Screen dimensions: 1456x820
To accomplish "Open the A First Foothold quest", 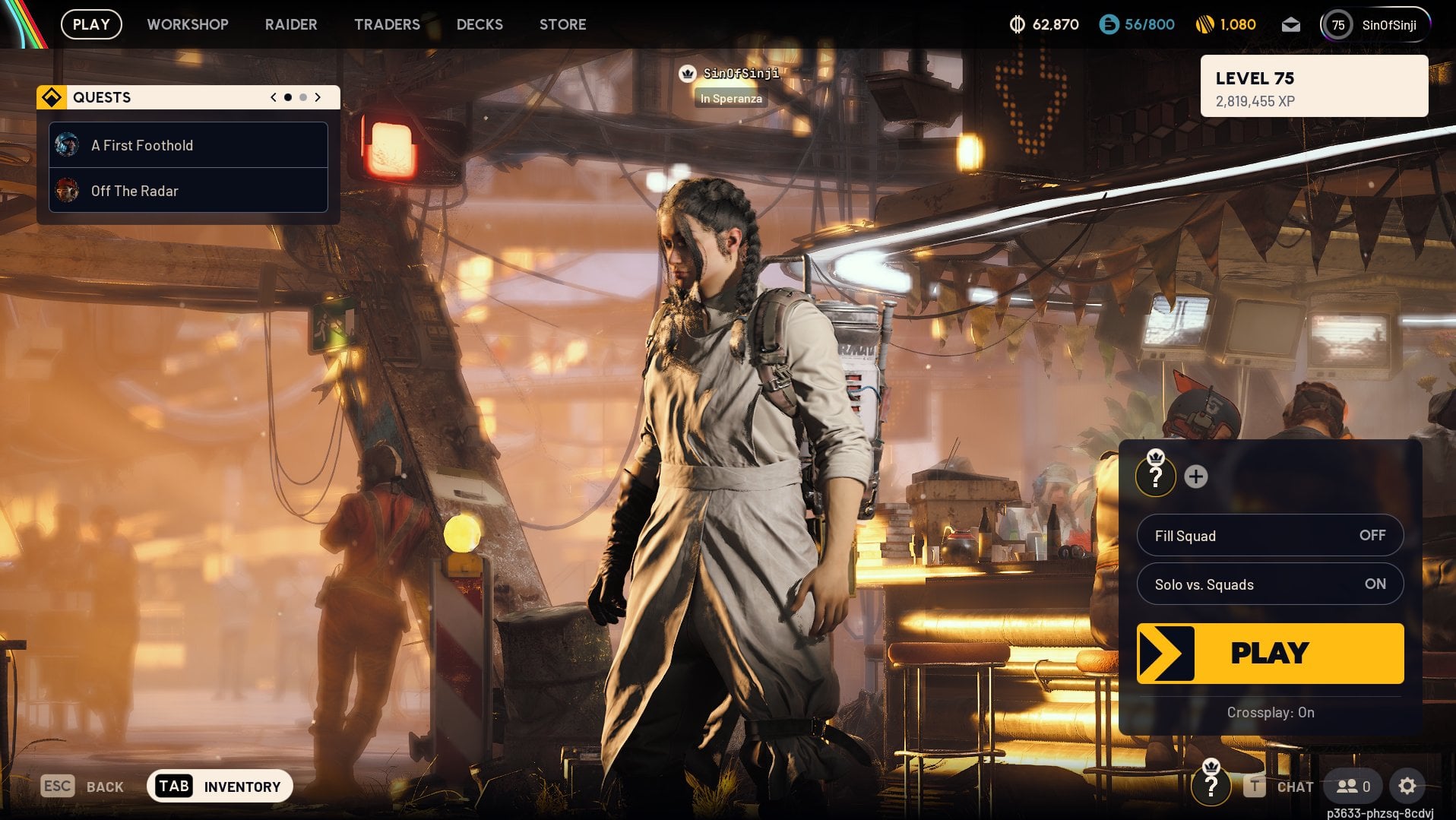I will (188, 144).
